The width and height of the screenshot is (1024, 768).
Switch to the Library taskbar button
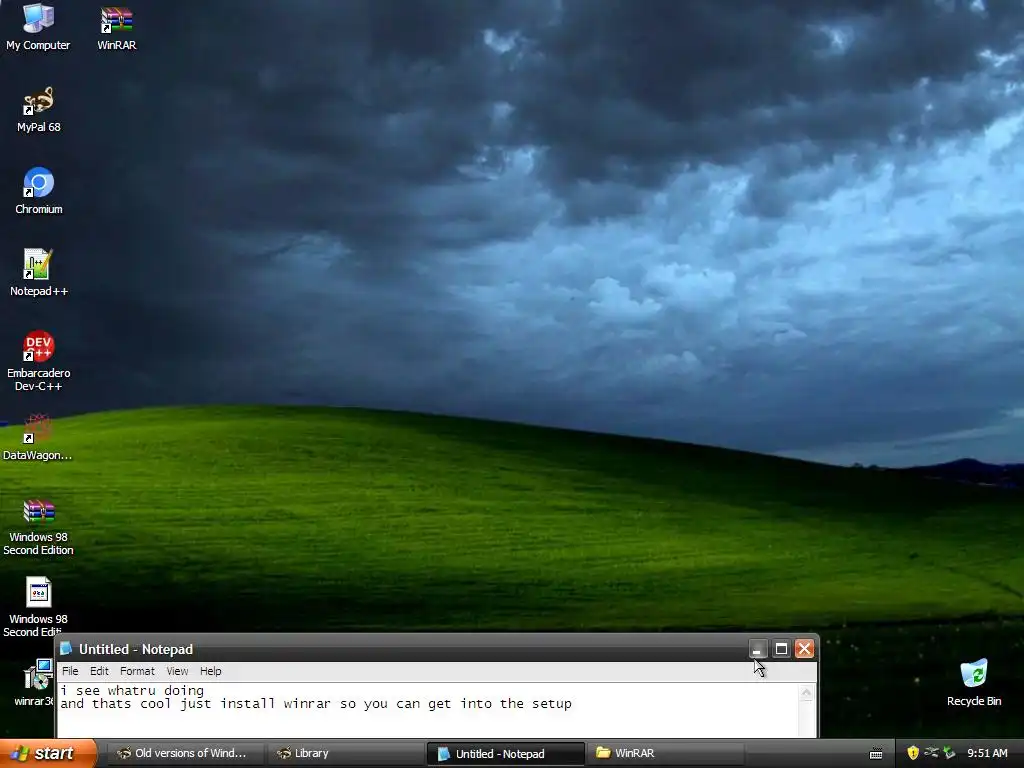(x=345, y=754)
